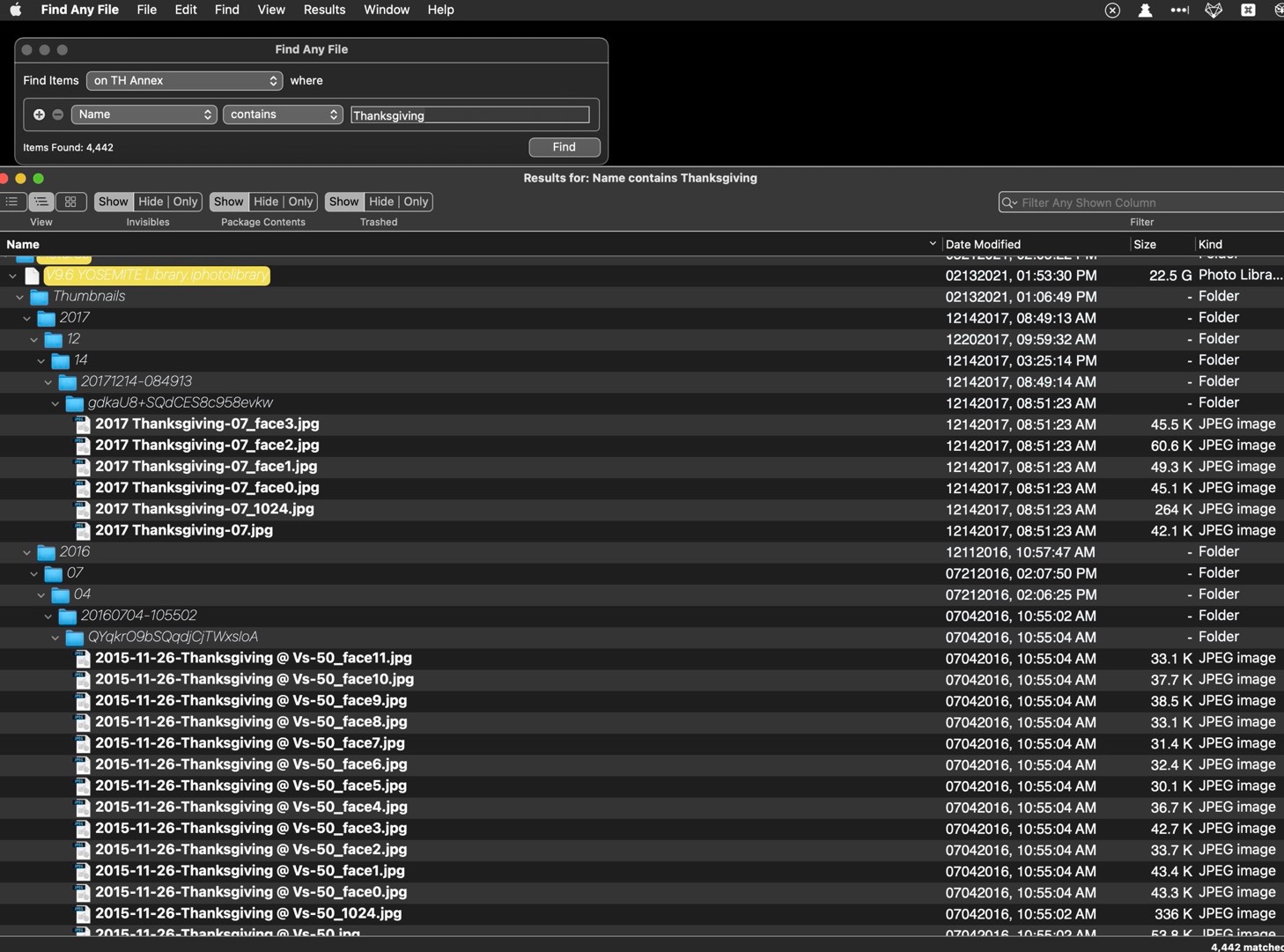This screenshot has height=952, width=1284.
Task: Switch to flat list view icon
Action: tap(12, 202)
